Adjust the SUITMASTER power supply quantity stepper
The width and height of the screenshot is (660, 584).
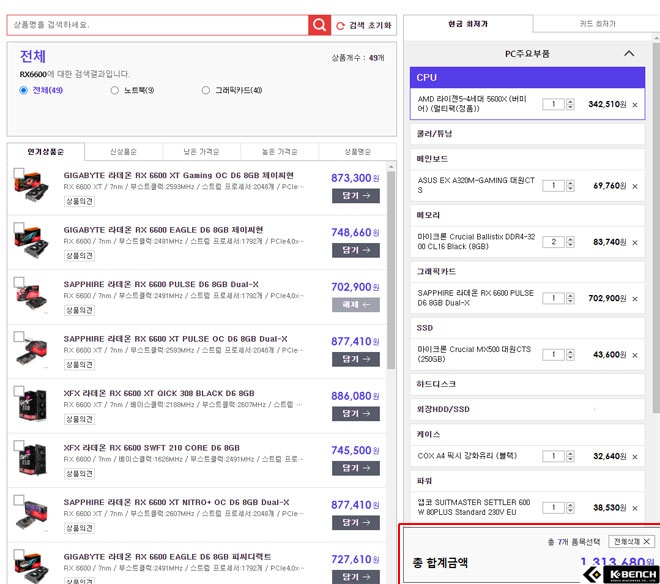570,507
